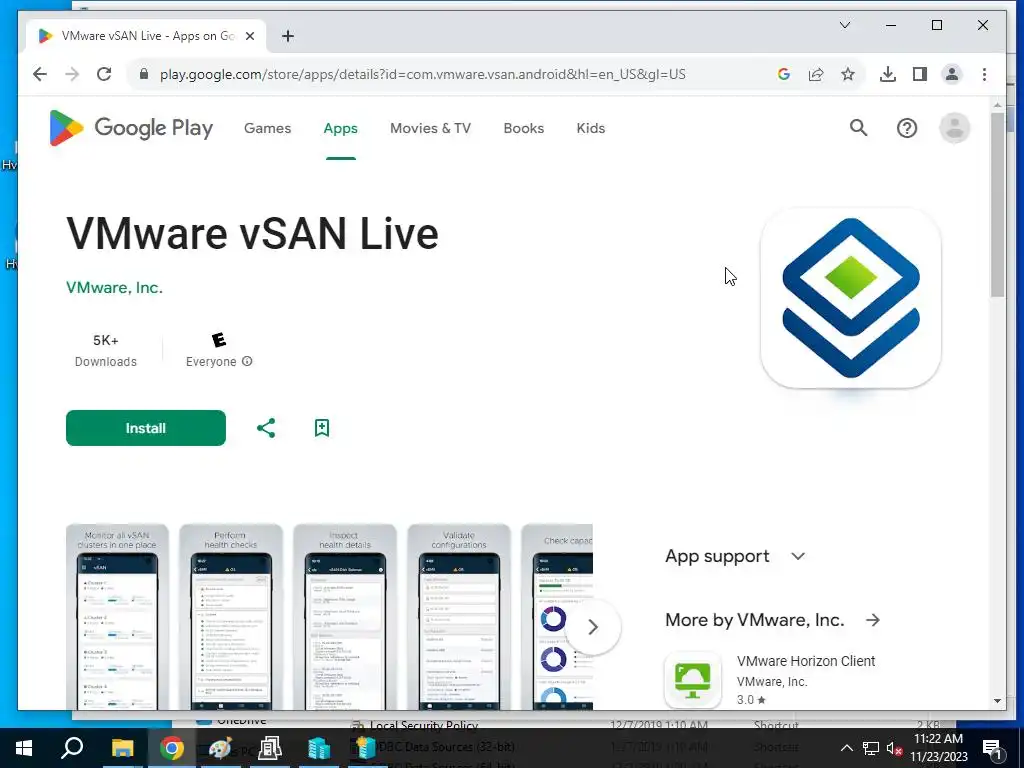
Task: Open the Books tab
Action: coord(524,129)
